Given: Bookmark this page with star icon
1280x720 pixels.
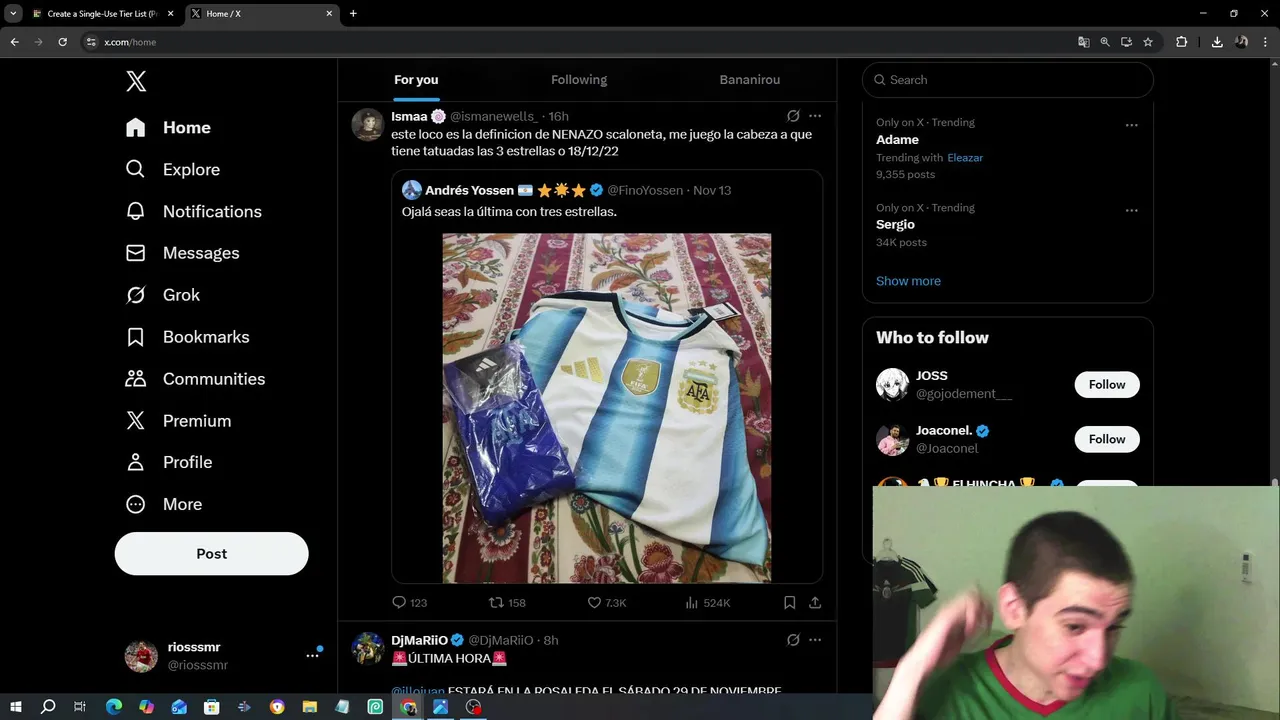Looking at the screenshot, I should coord(1148,42).
